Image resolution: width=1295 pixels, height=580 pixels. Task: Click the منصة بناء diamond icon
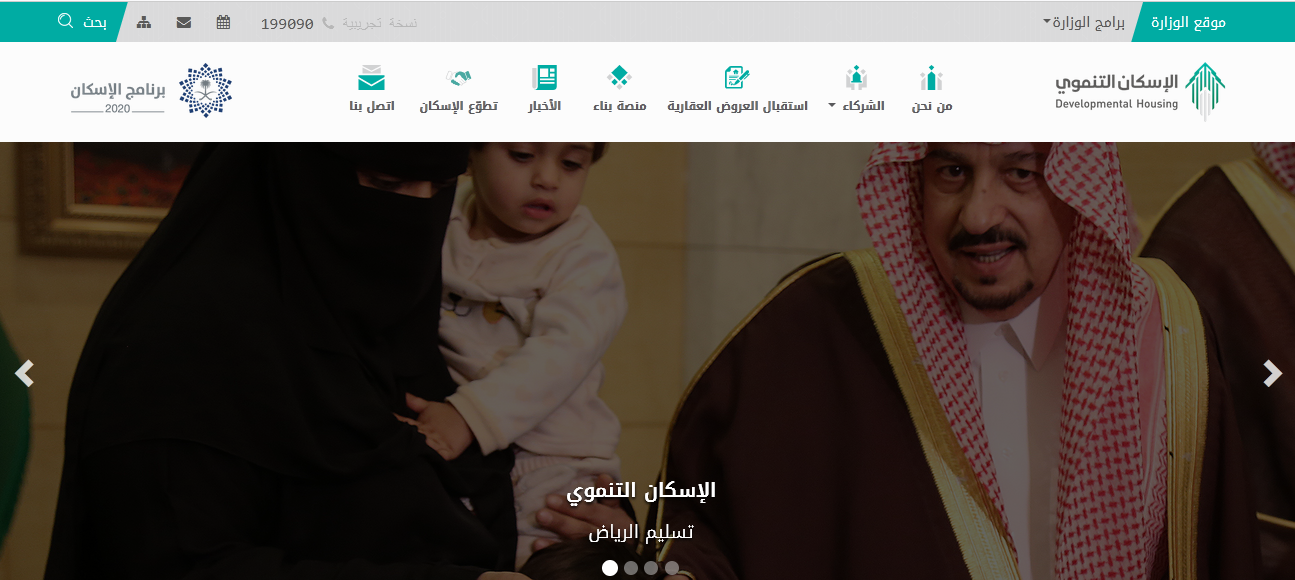620,78
